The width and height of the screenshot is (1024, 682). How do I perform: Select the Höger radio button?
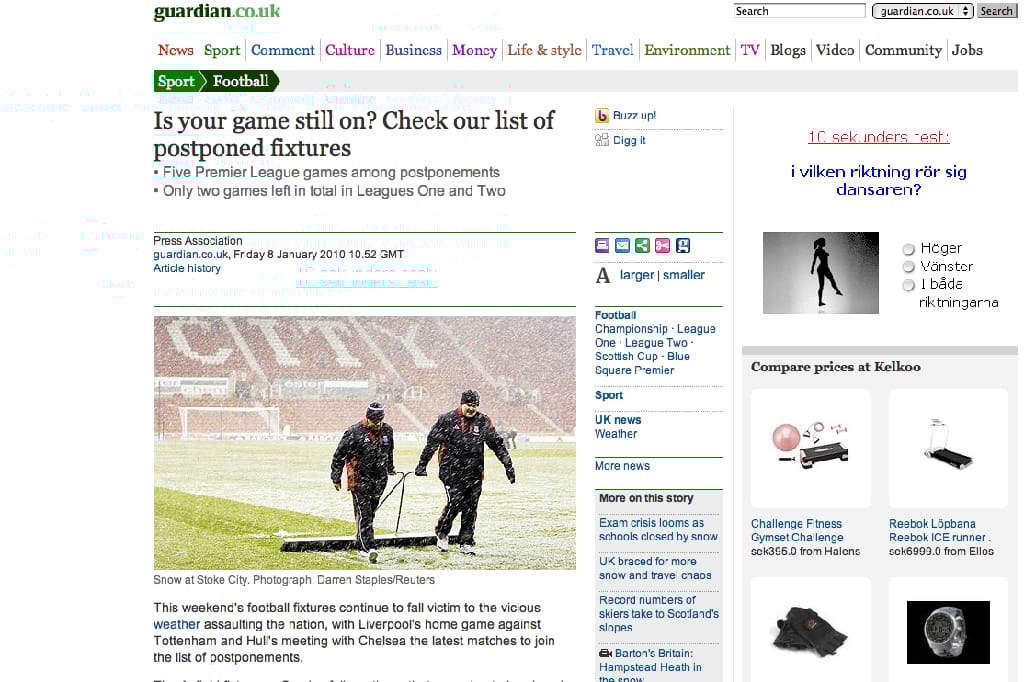click(908, 249)
